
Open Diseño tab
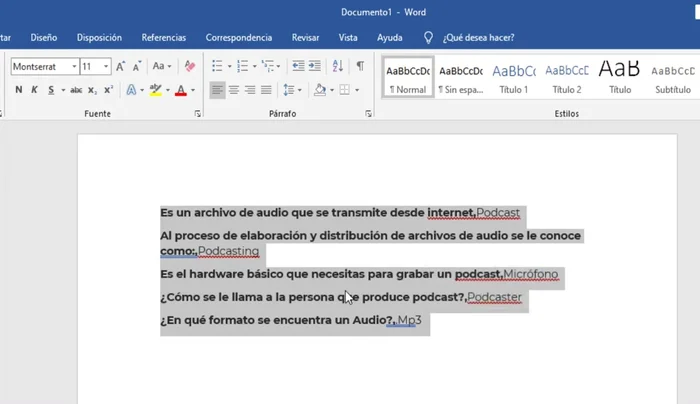coord(44,38)
